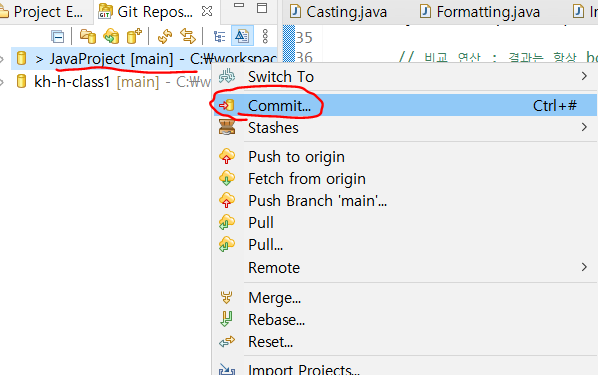Choose Commit... from the context menu
Viewport: 598px width, 375px height.
(x=405, y=105)
